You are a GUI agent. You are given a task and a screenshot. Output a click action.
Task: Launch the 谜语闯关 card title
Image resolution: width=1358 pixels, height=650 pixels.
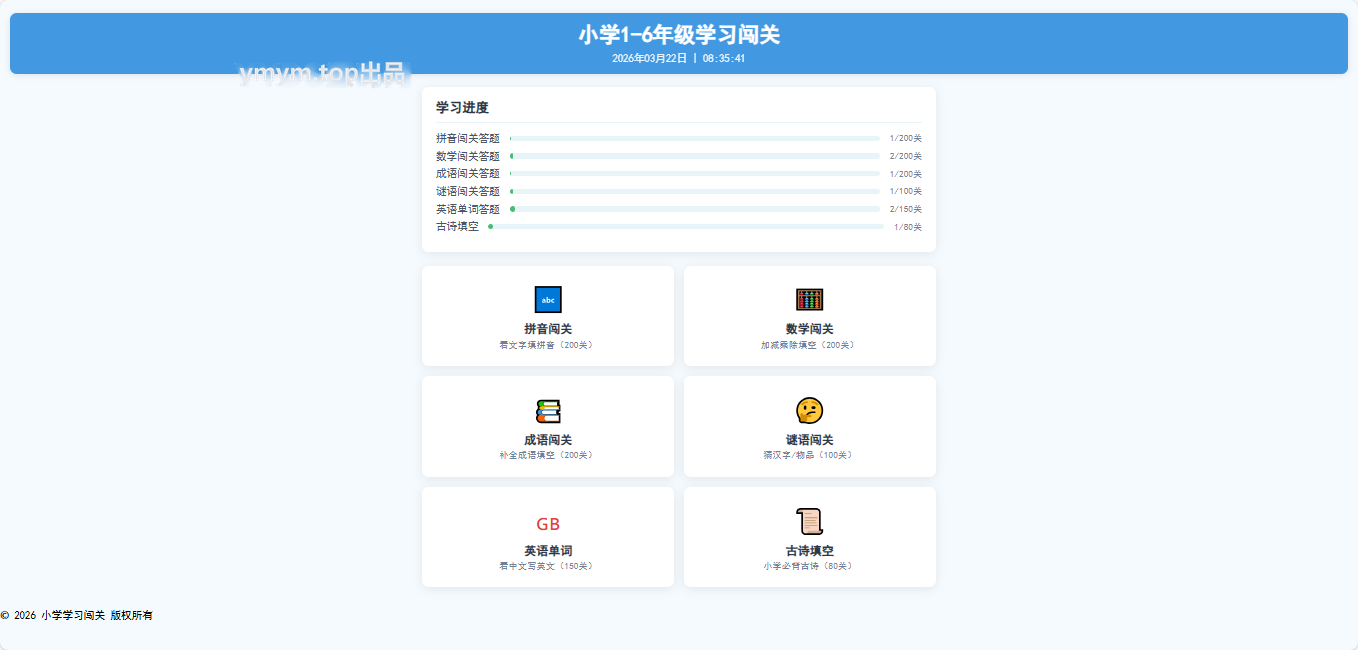click(x=810, y=440)
